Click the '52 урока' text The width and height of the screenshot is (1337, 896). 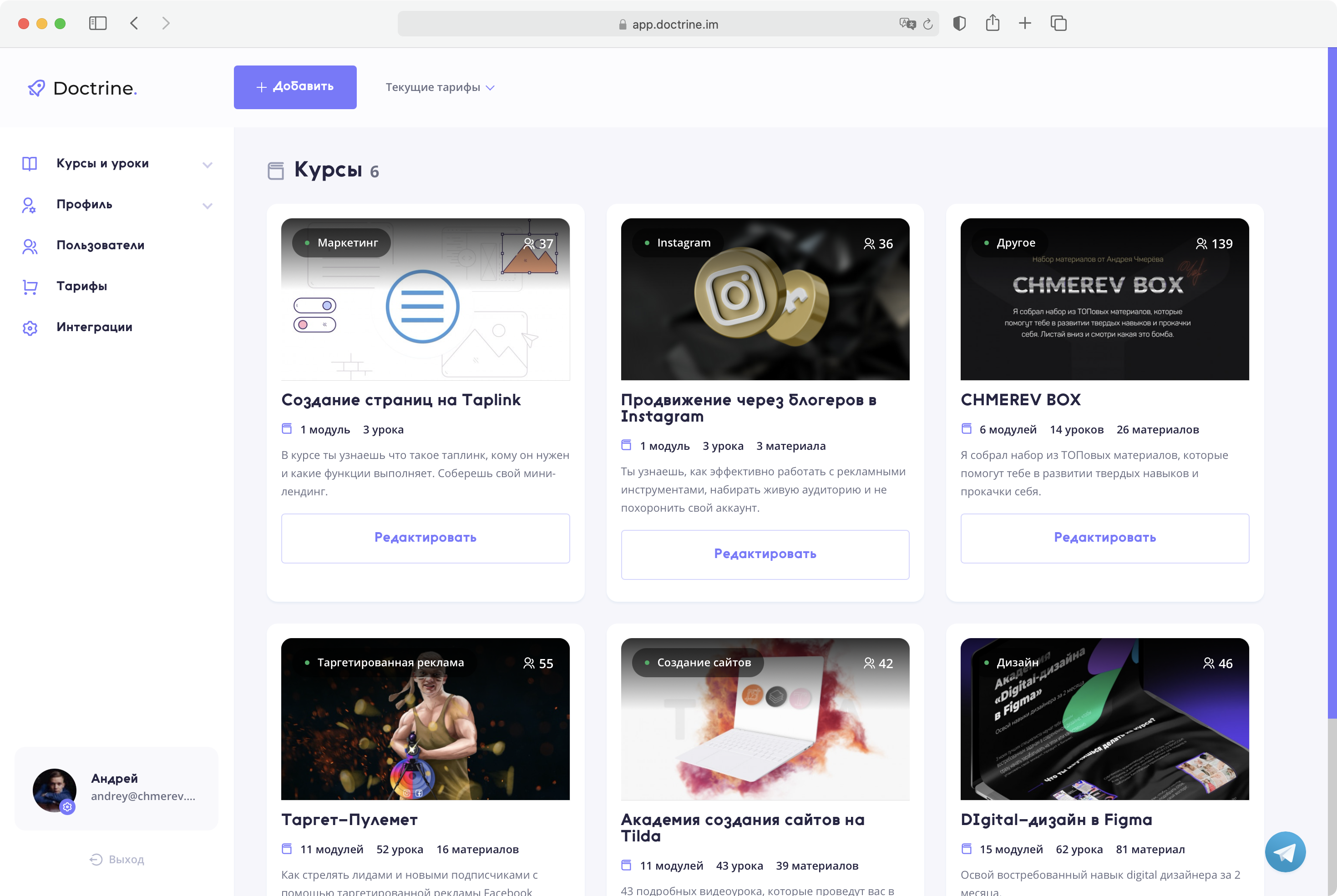tap(400, 850)
